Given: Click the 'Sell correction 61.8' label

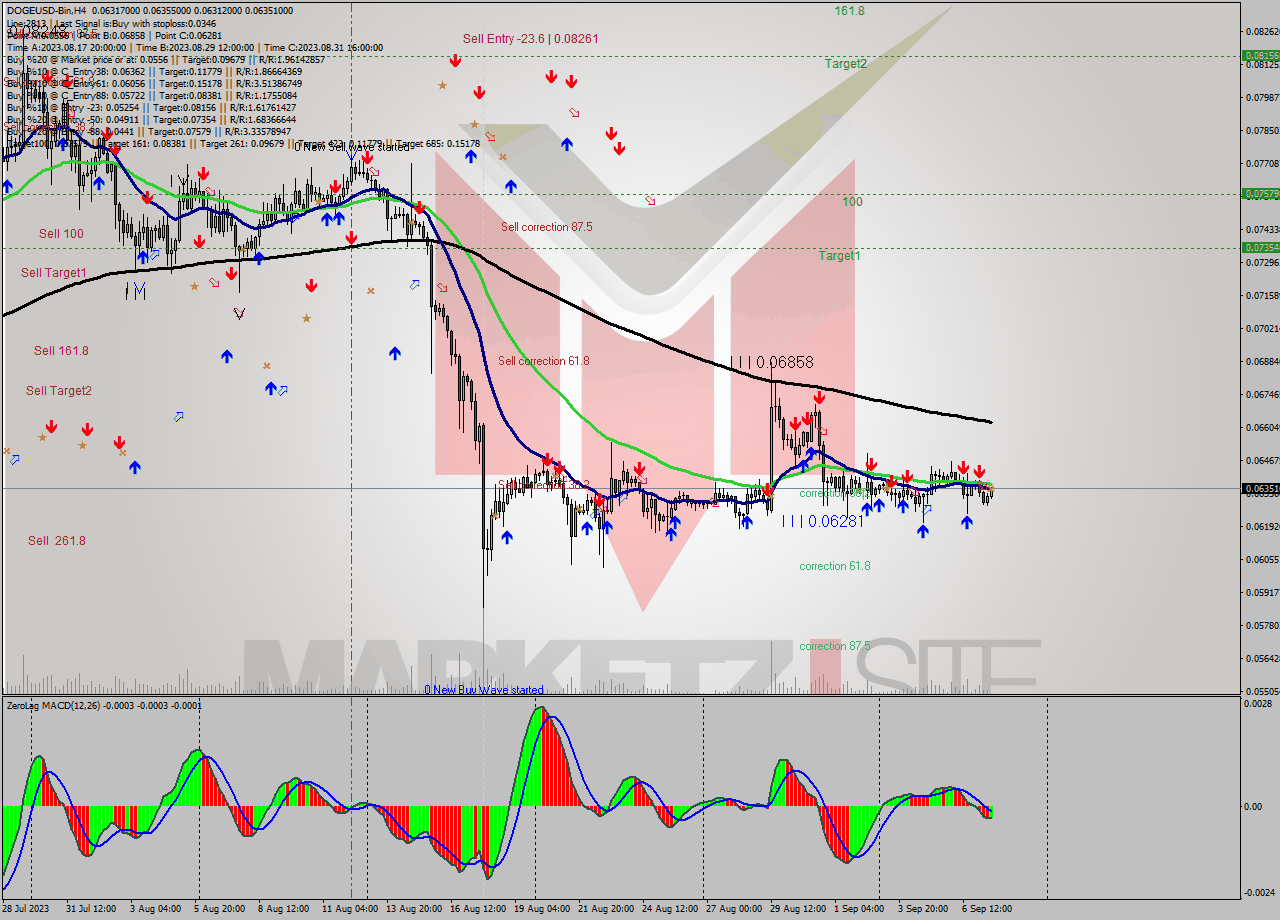Looking at the screenshot, I should click(x=544, y=361).
